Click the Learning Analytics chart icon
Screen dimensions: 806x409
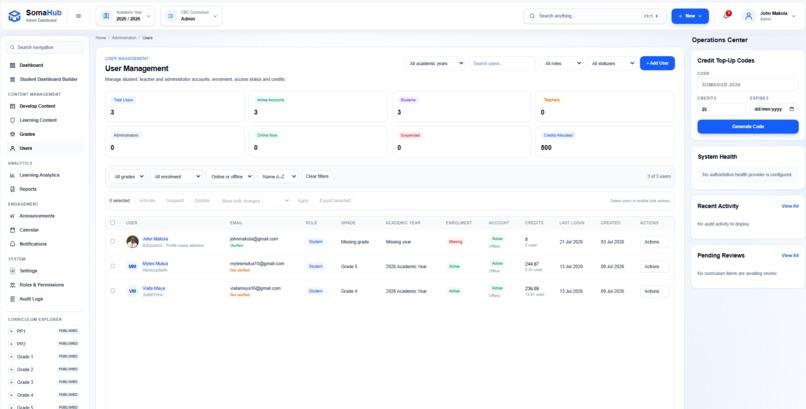12,175
